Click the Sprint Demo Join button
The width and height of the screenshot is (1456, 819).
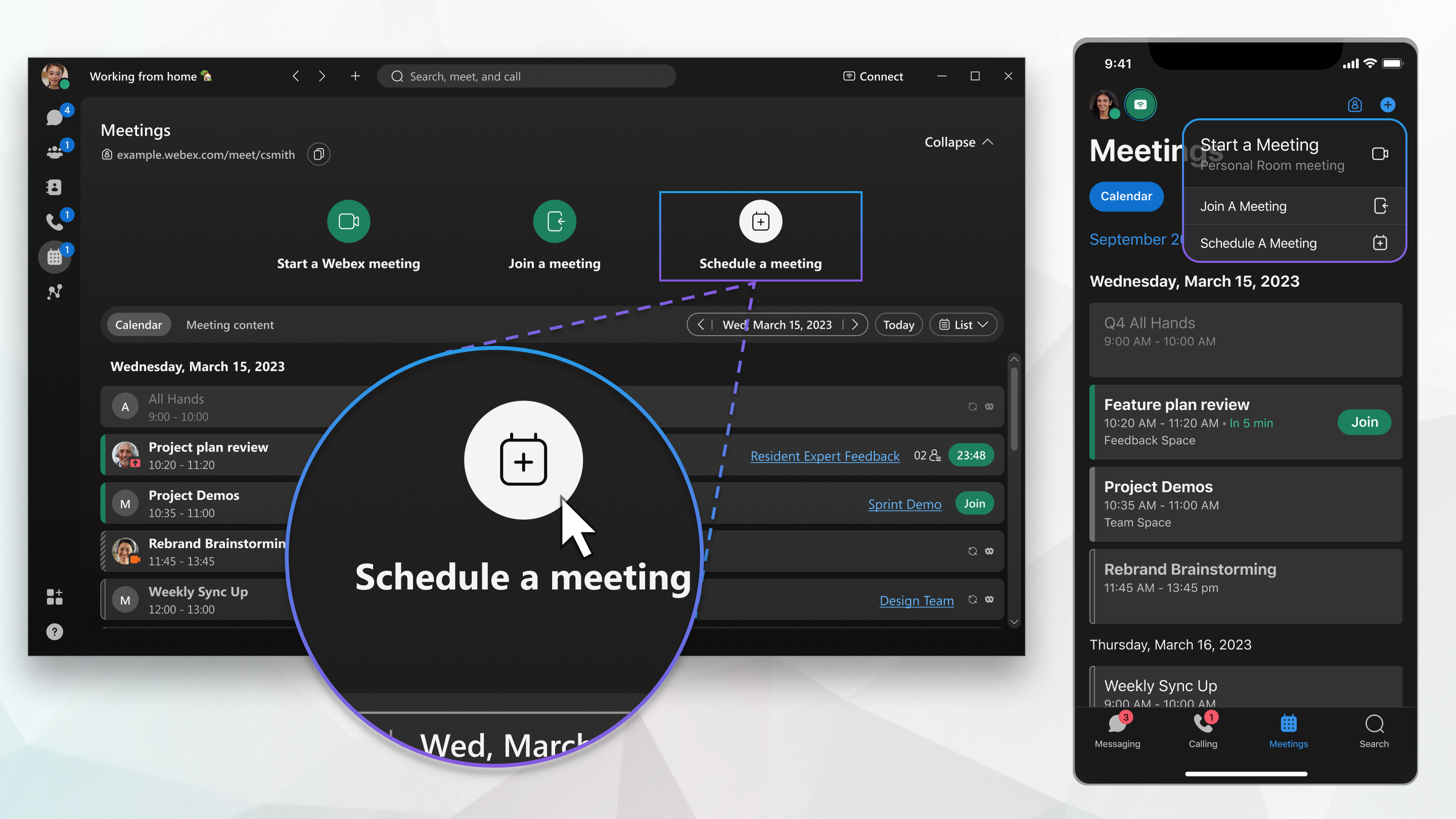tap(975, 503)
